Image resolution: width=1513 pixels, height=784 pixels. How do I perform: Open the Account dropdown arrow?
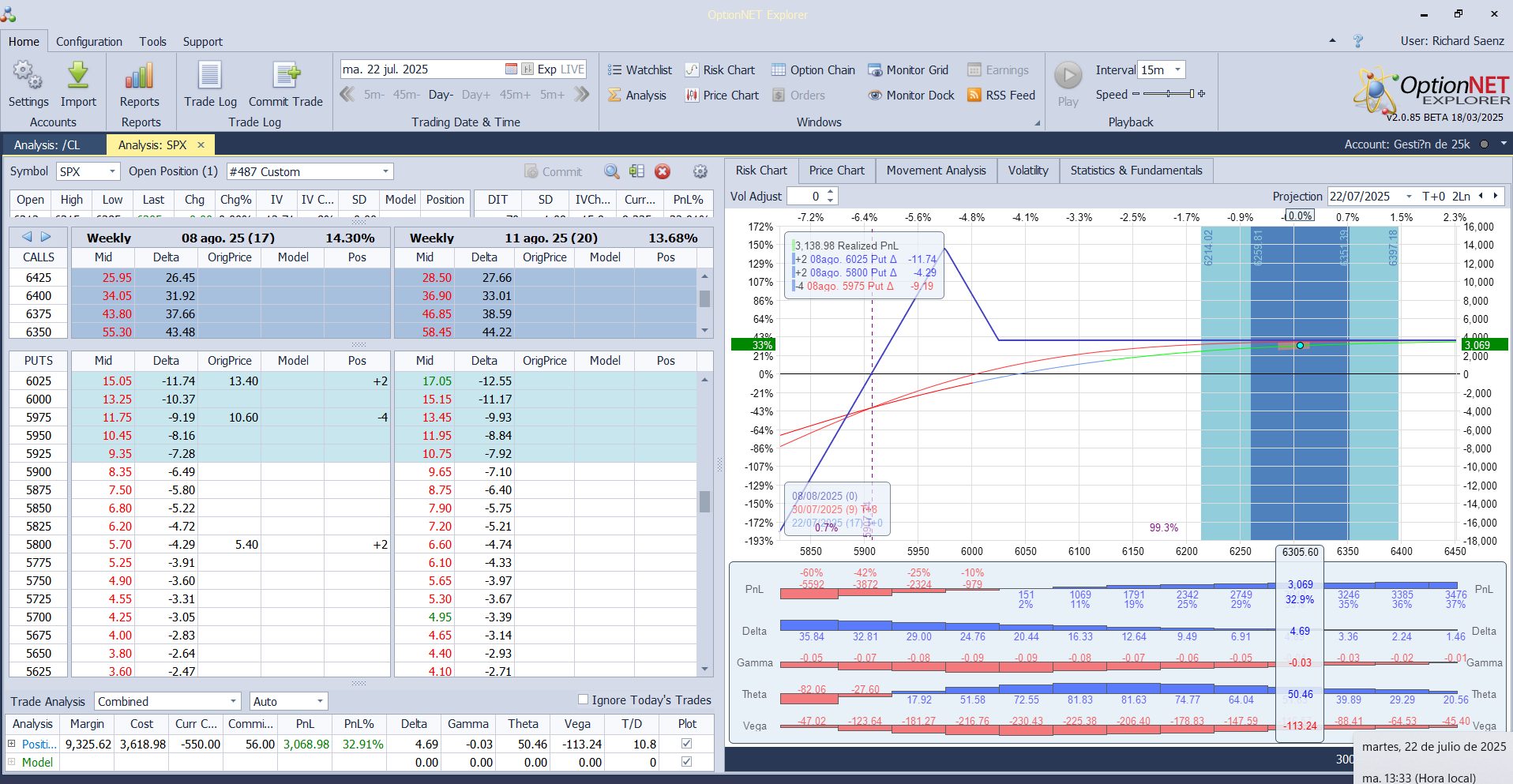pyautogui.click(x=1504, y=144)
